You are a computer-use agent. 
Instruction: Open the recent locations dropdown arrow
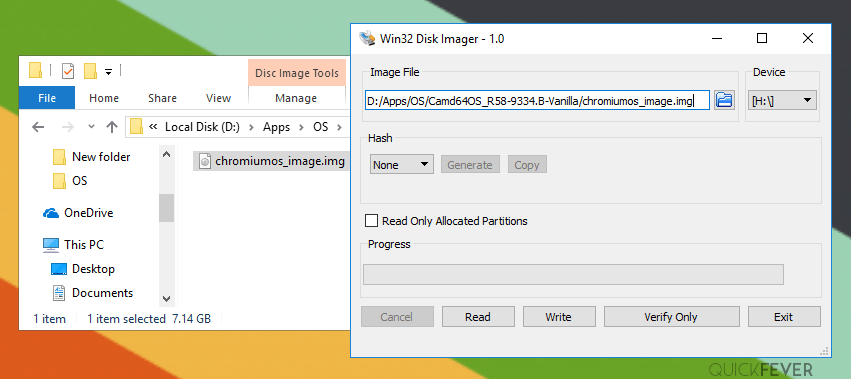click(91, 127)
